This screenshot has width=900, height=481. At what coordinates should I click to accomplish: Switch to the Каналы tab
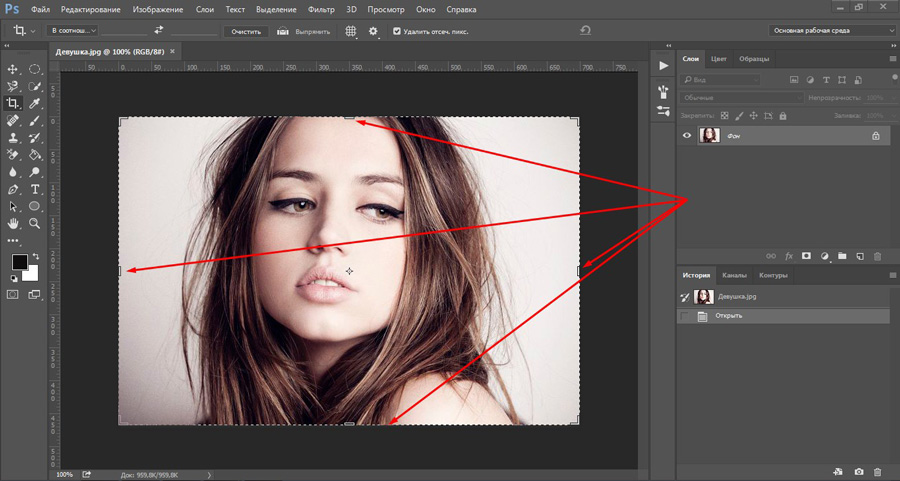coord(734,275)
